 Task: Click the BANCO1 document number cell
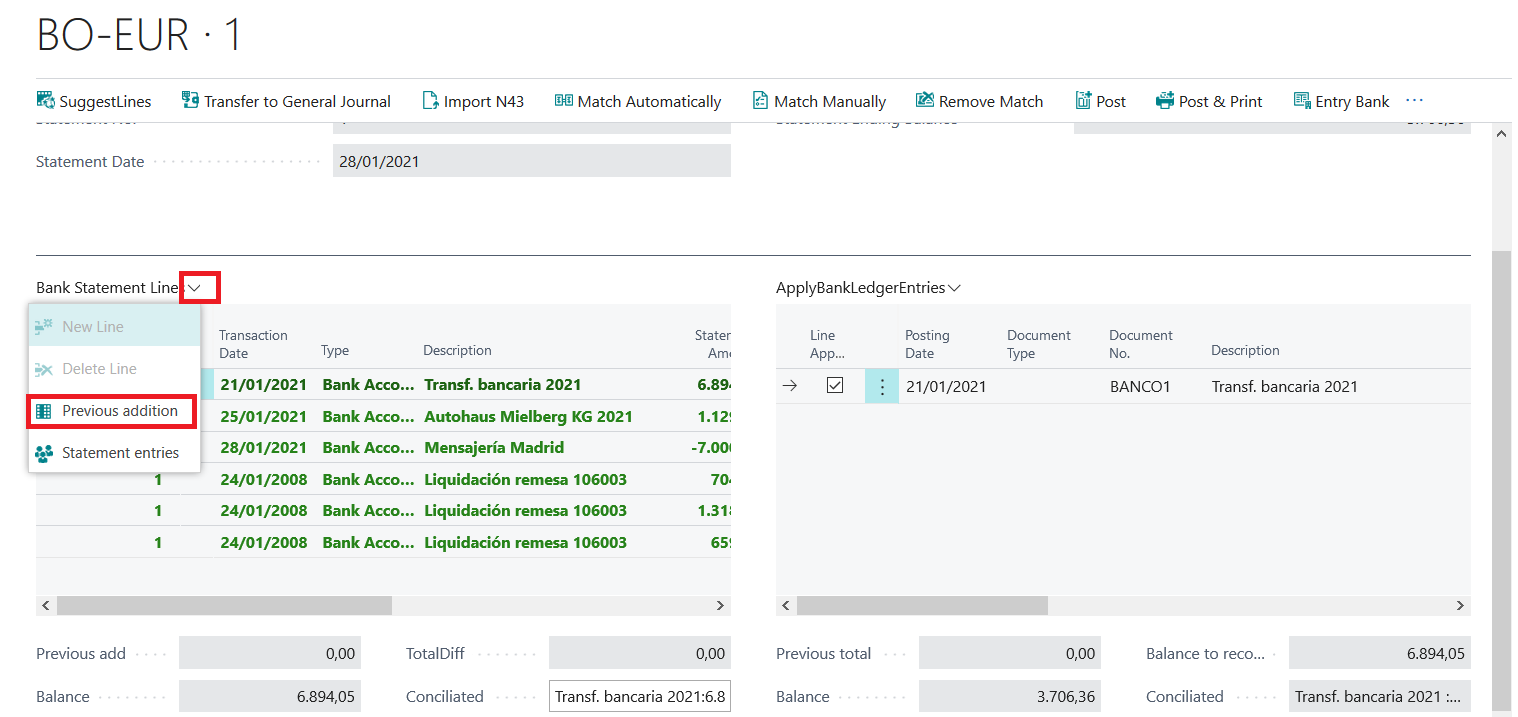click(1140, 386)
